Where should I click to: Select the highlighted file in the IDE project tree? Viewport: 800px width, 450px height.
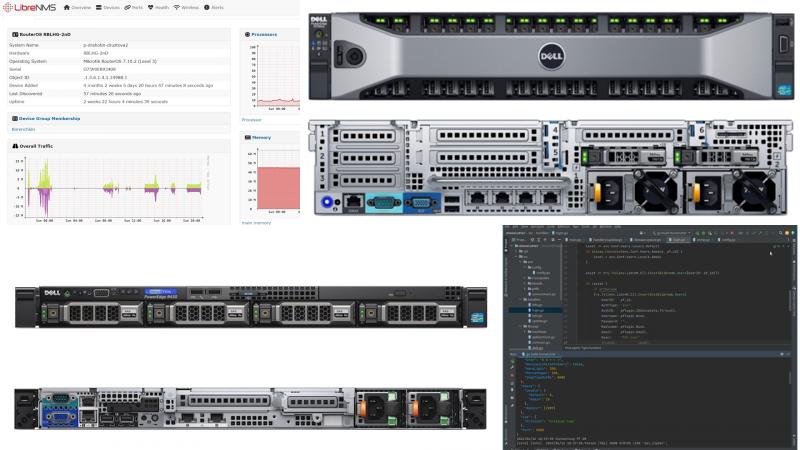pos(535,310)
